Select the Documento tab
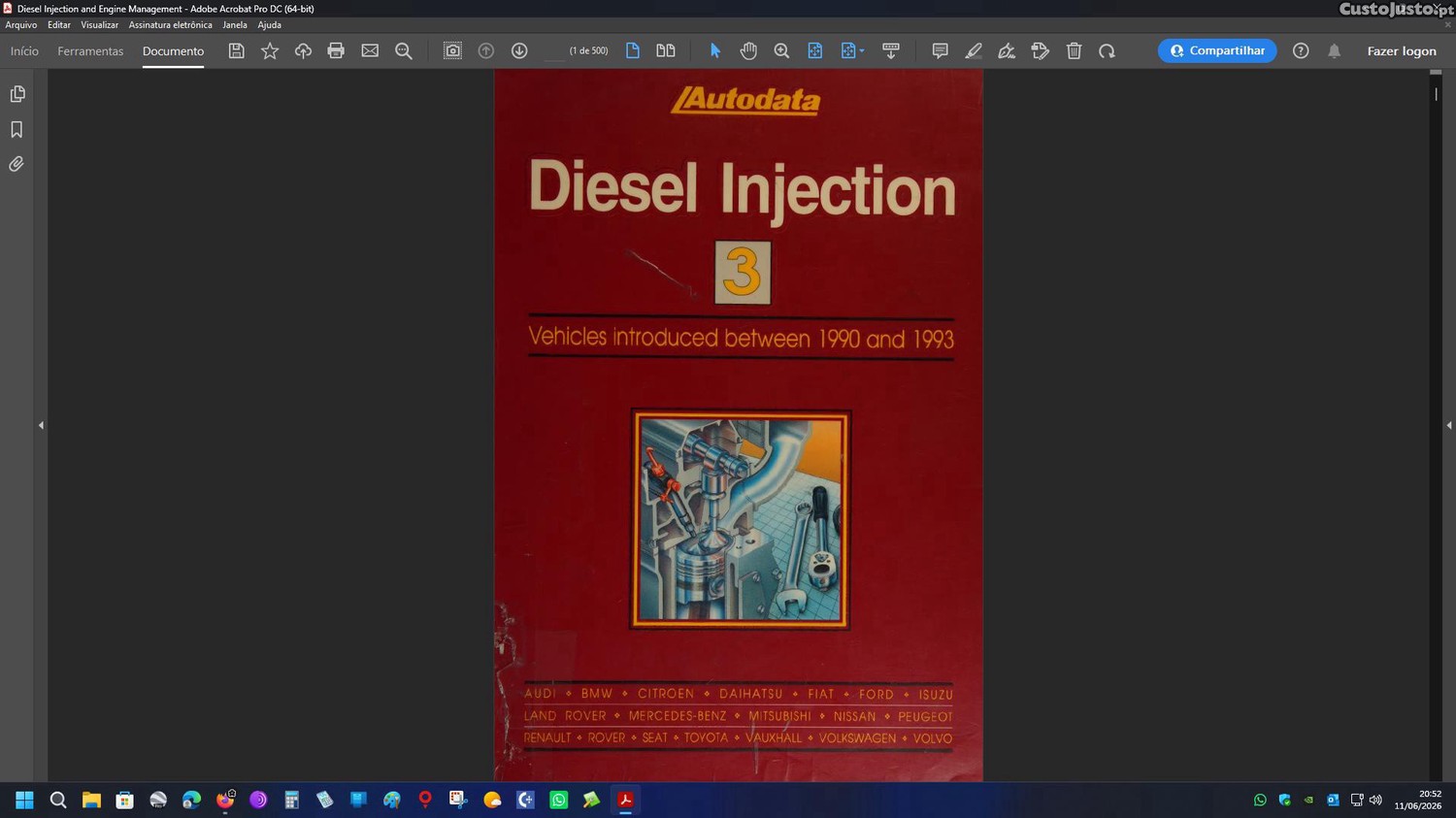 pos(173,50)
